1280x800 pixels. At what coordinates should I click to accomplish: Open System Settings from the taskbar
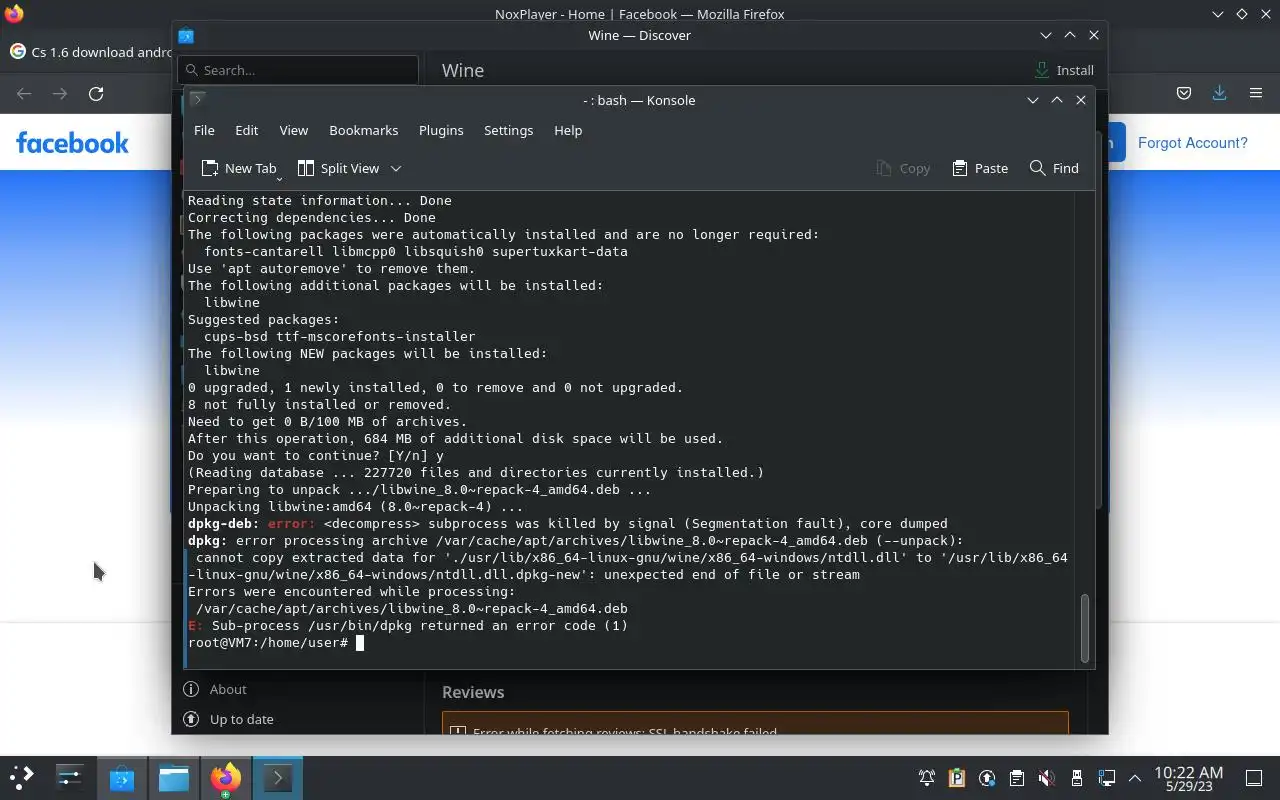click(69, 777)
